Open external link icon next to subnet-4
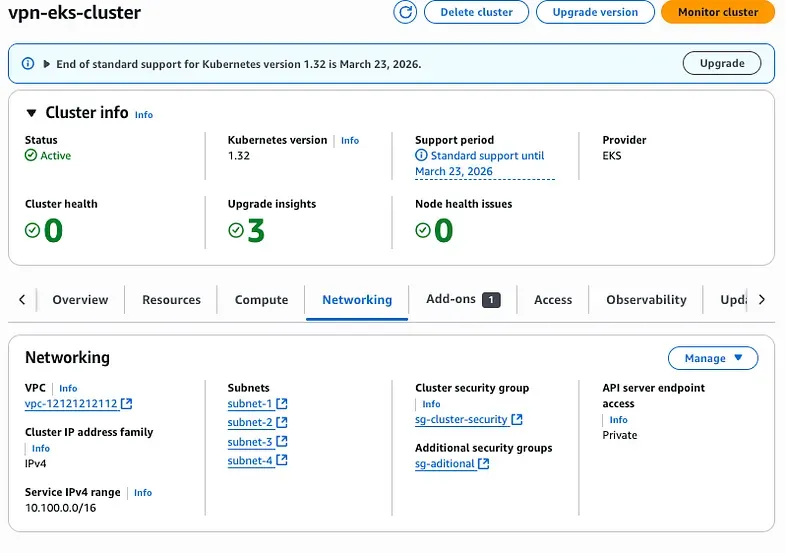The image size is (786, 553). coord(282,461)
